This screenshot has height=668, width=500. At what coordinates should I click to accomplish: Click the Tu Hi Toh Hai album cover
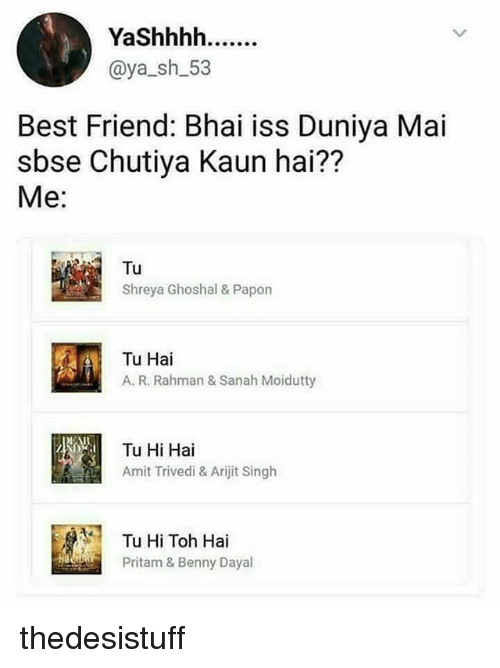tap(77, 549)
